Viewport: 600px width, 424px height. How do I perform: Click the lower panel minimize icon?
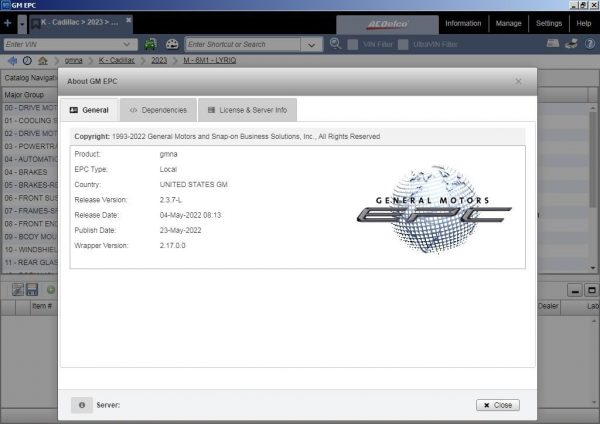pyautogui.click(x=575, y=290)
